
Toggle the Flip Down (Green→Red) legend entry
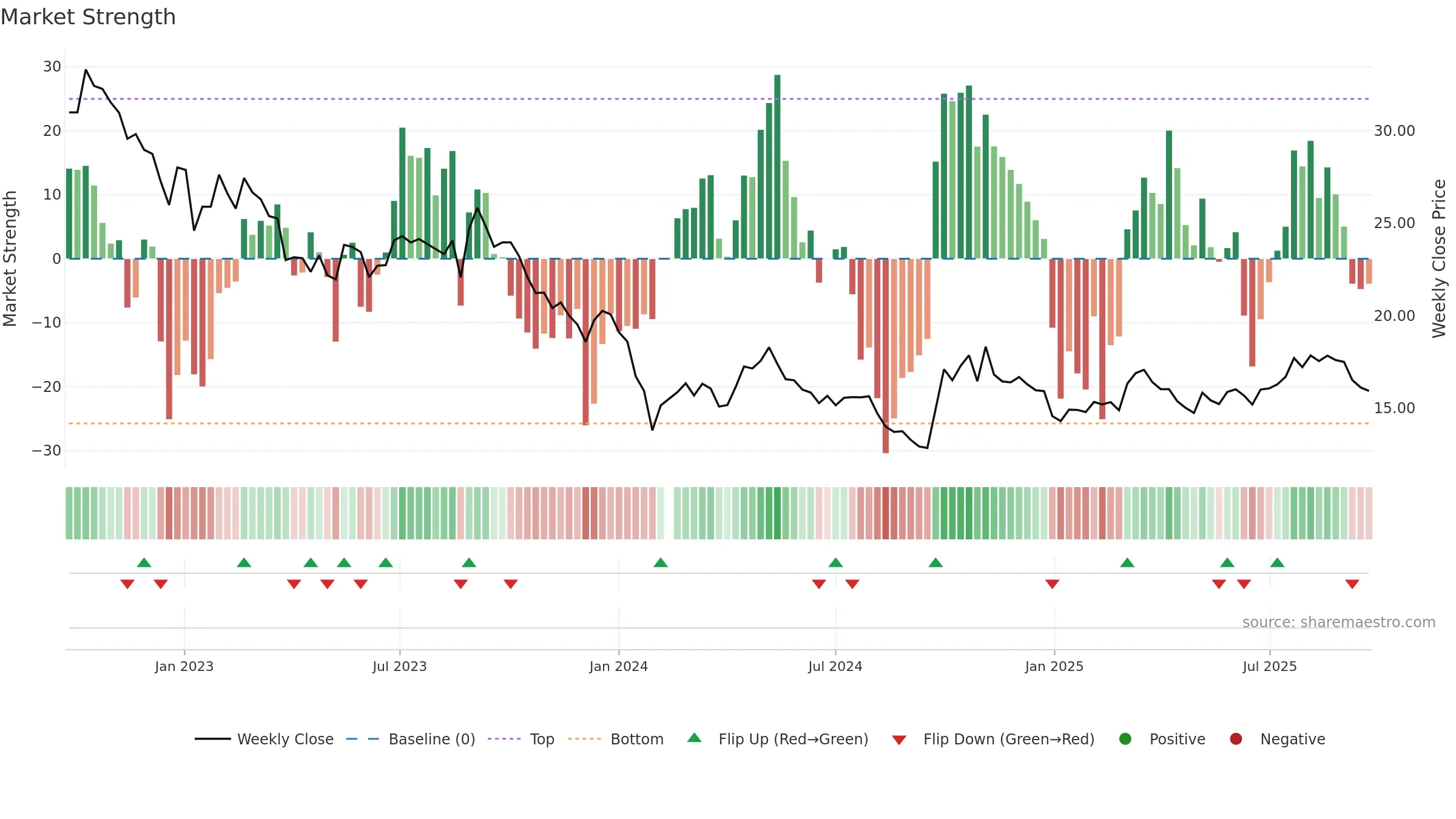(x=993, y=739)
